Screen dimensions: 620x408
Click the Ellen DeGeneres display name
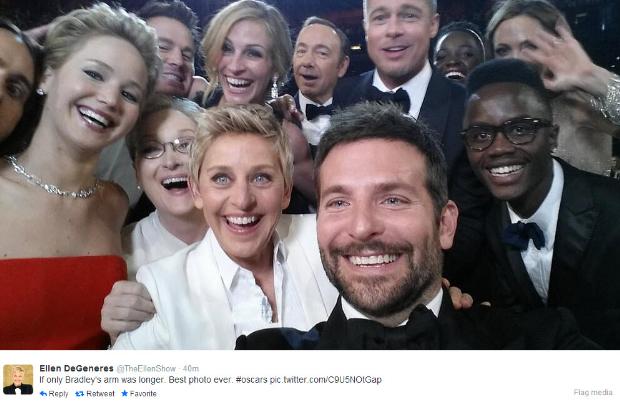click(76, 368)
